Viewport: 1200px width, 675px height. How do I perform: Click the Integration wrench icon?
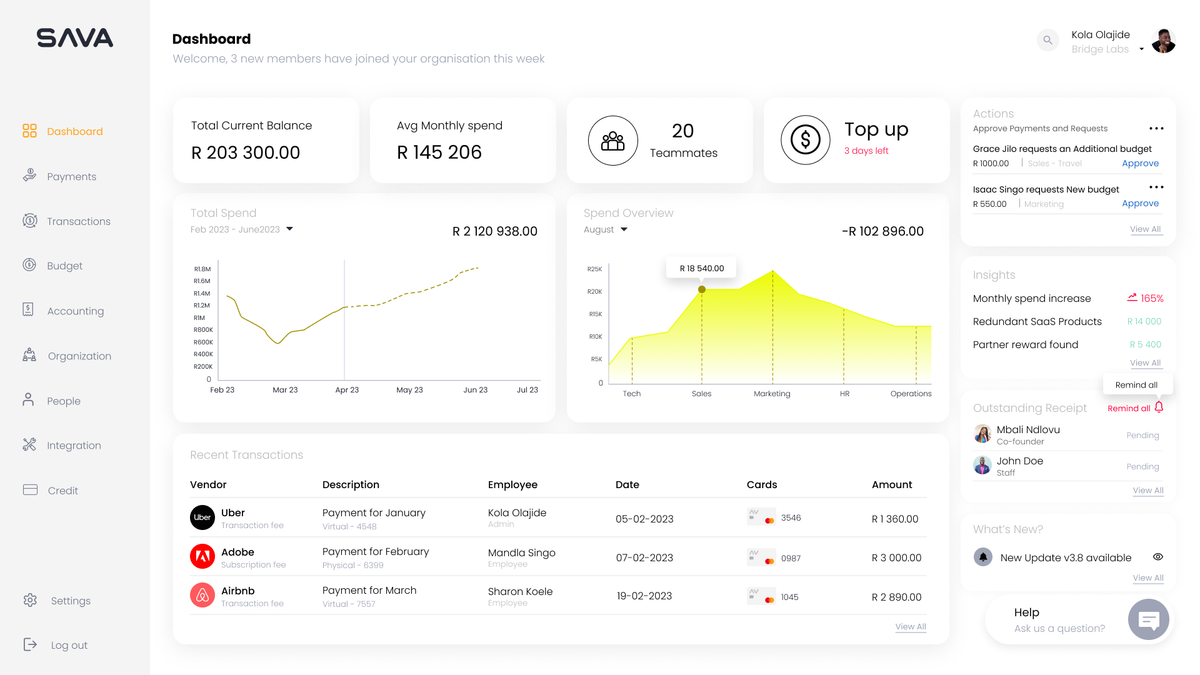[x=30, y=445]
